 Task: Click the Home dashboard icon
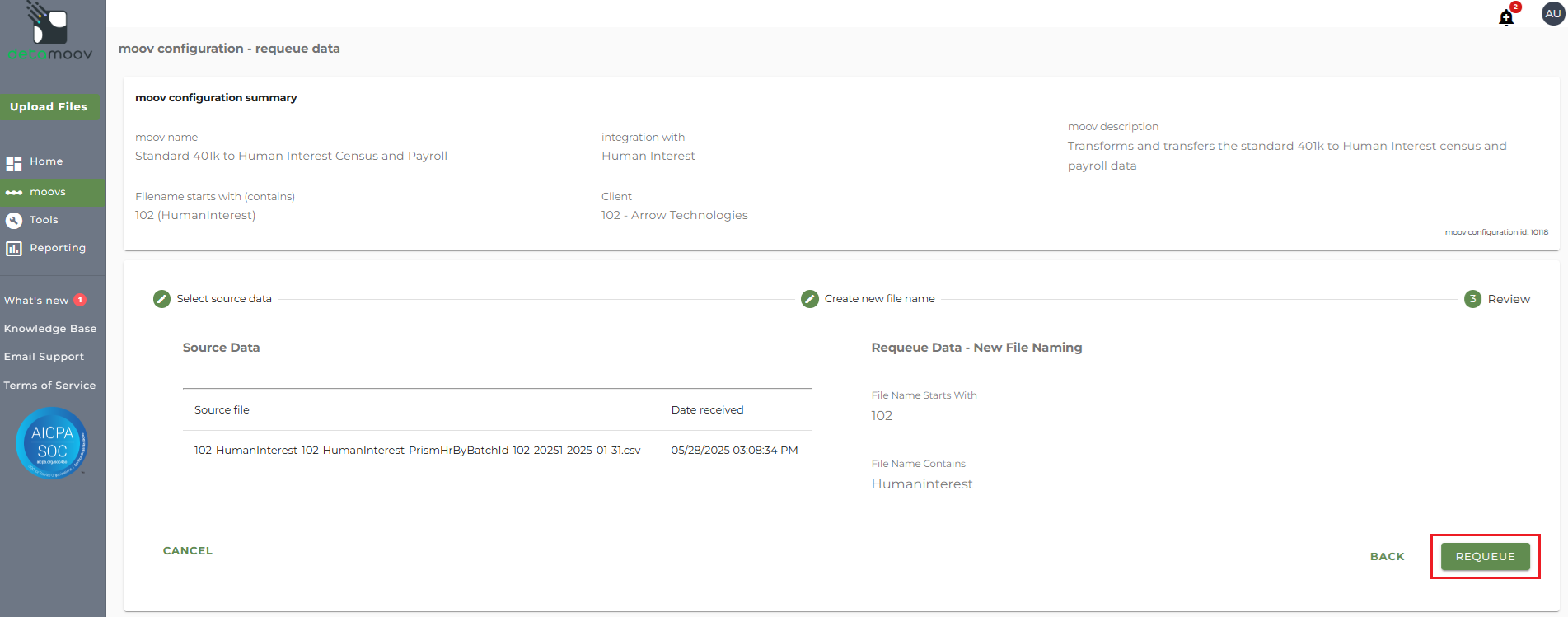[x=14, y=162]
